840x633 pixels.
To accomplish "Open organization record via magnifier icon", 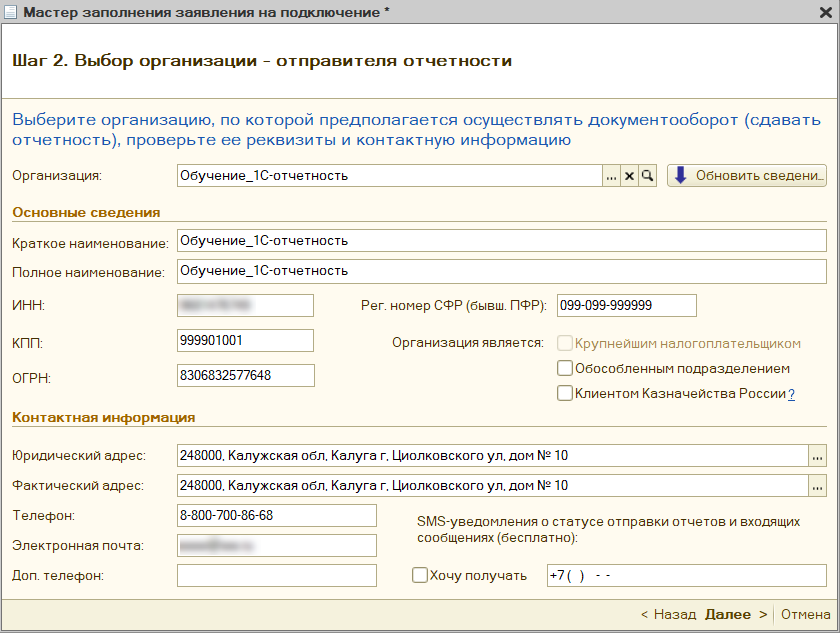I will [x=647, y=176].
